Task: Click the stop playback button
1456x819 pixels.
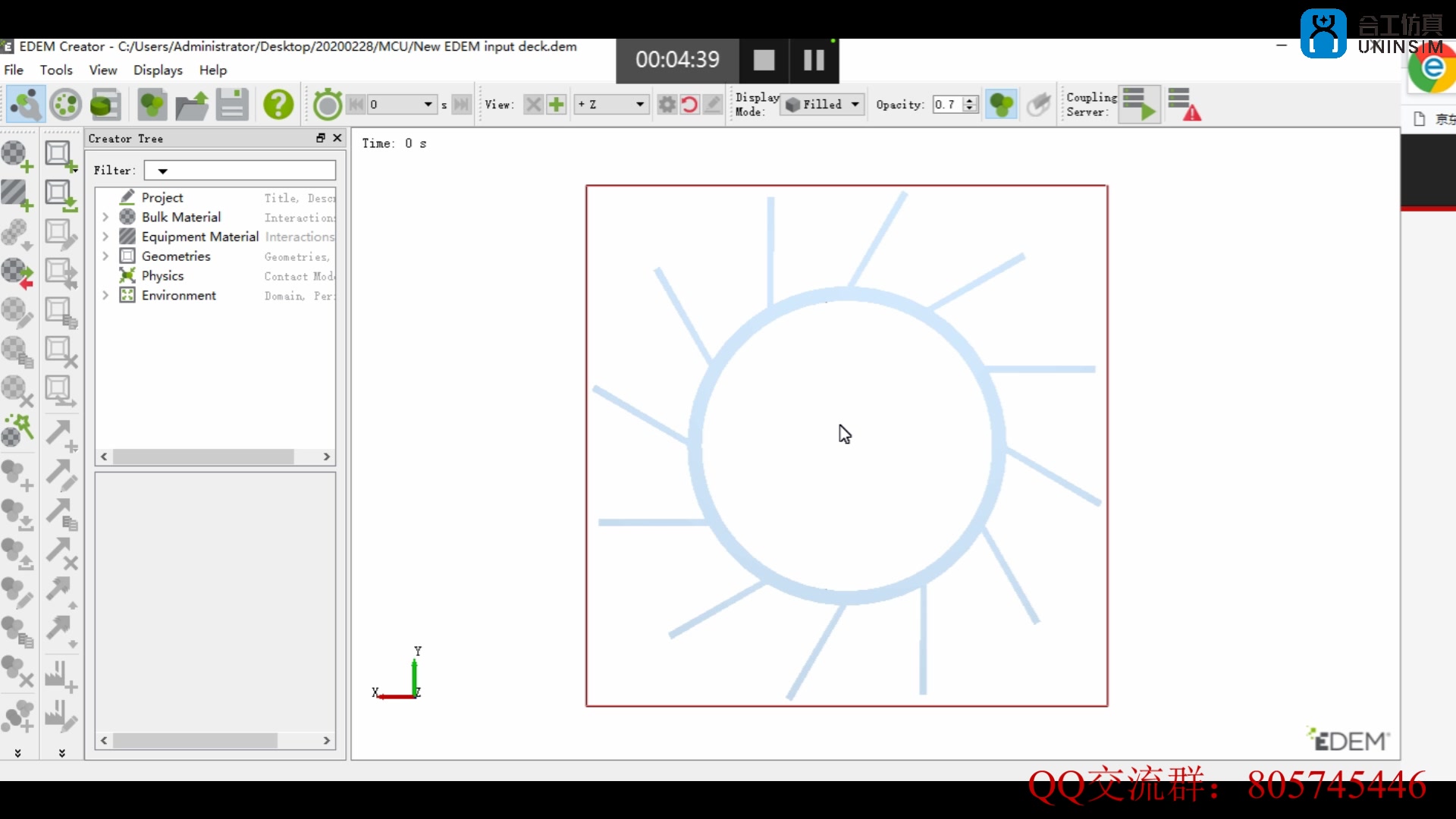Action: pyautogui.click(x=763, y=59)
